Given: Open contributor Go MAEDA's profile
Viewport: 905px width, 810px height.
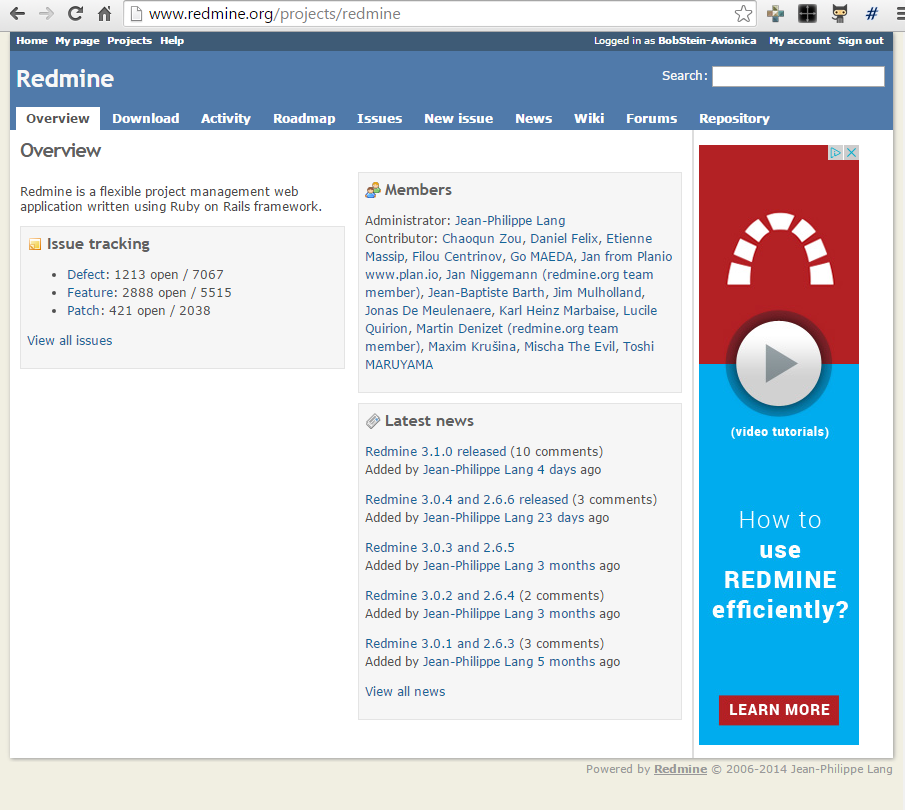Looking at the screenshot, I should [541, 256].
